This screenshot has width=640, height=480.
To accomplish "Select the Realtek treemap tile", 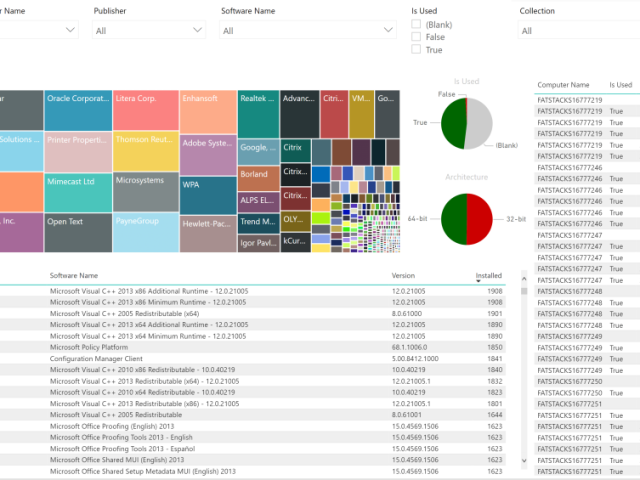I will [x=258, y=114].
